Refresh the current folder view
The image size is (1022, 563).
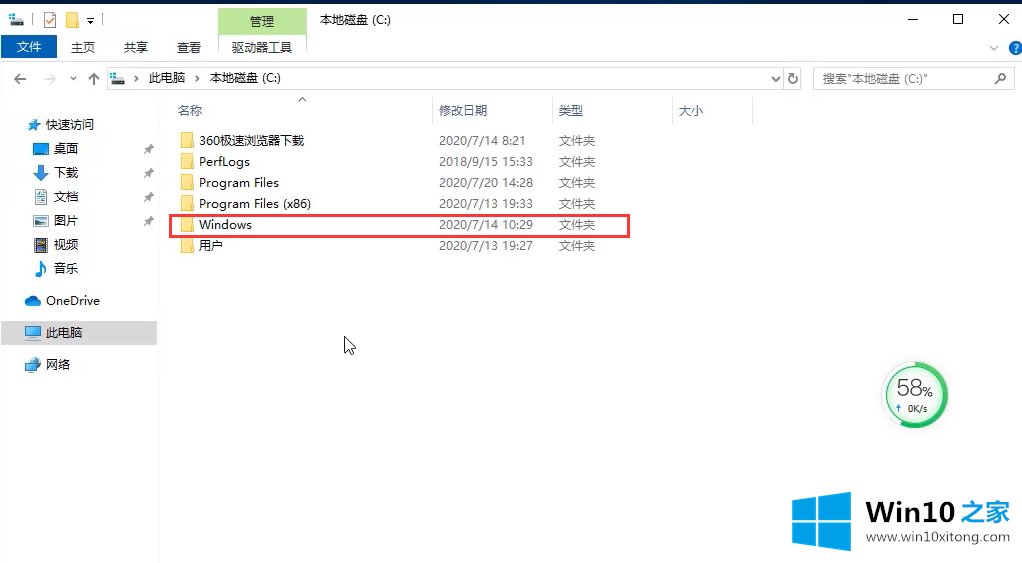coord(793,79)
